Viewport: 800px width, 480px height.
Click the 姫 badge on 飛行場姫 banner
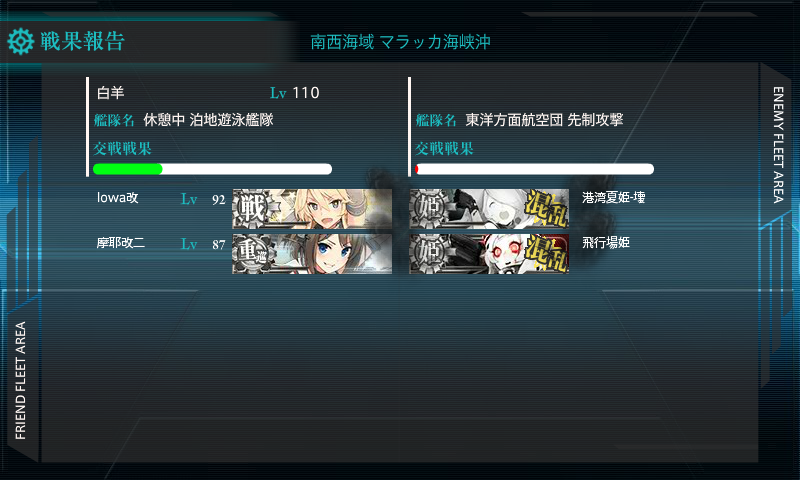[430, 253]
